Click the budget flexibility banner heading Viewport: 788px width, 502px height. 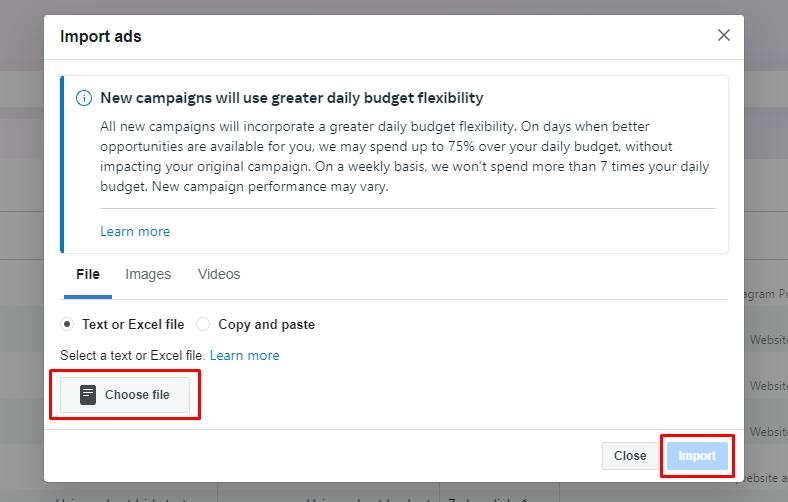coord(291,98)
